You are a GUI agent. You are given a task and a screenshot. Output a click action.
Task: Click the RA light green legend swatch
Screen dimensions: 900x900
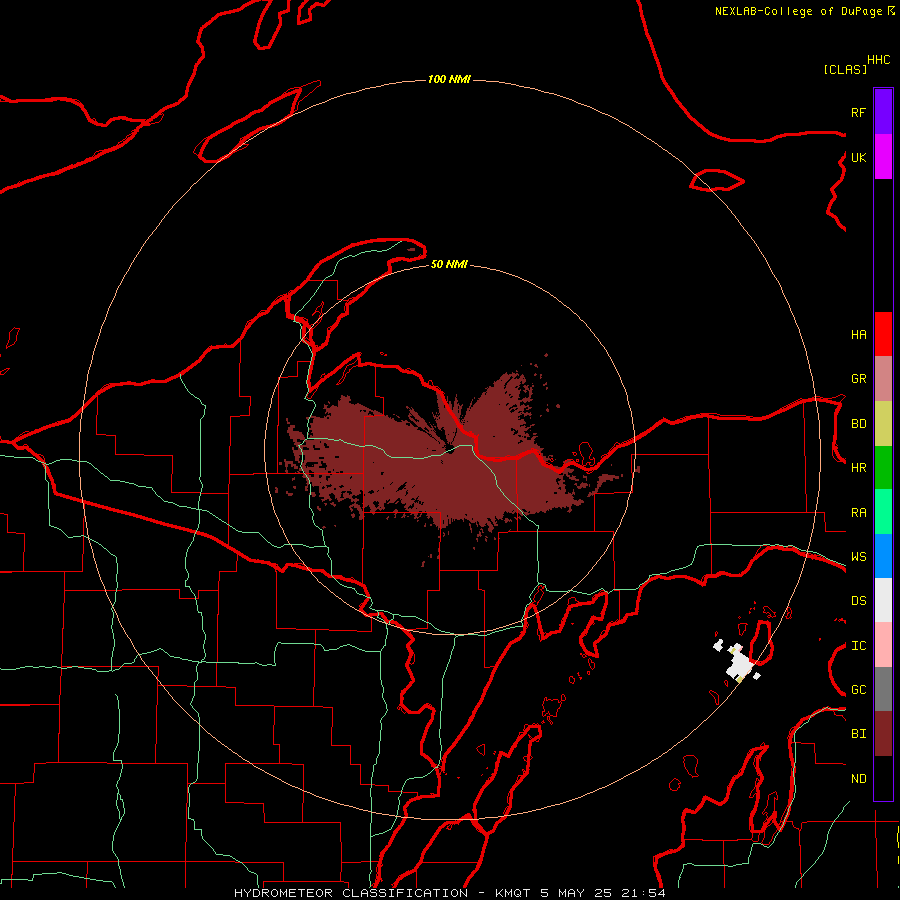[x=883, y=512]
